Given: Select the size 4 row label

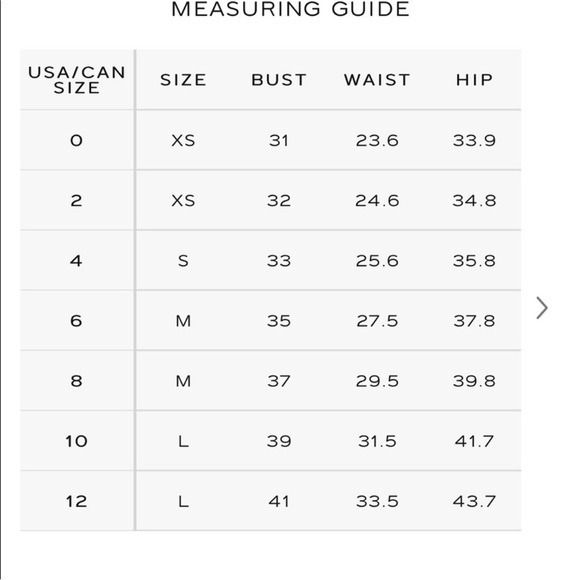Looking at the screenshot, I should click(76, 261).
